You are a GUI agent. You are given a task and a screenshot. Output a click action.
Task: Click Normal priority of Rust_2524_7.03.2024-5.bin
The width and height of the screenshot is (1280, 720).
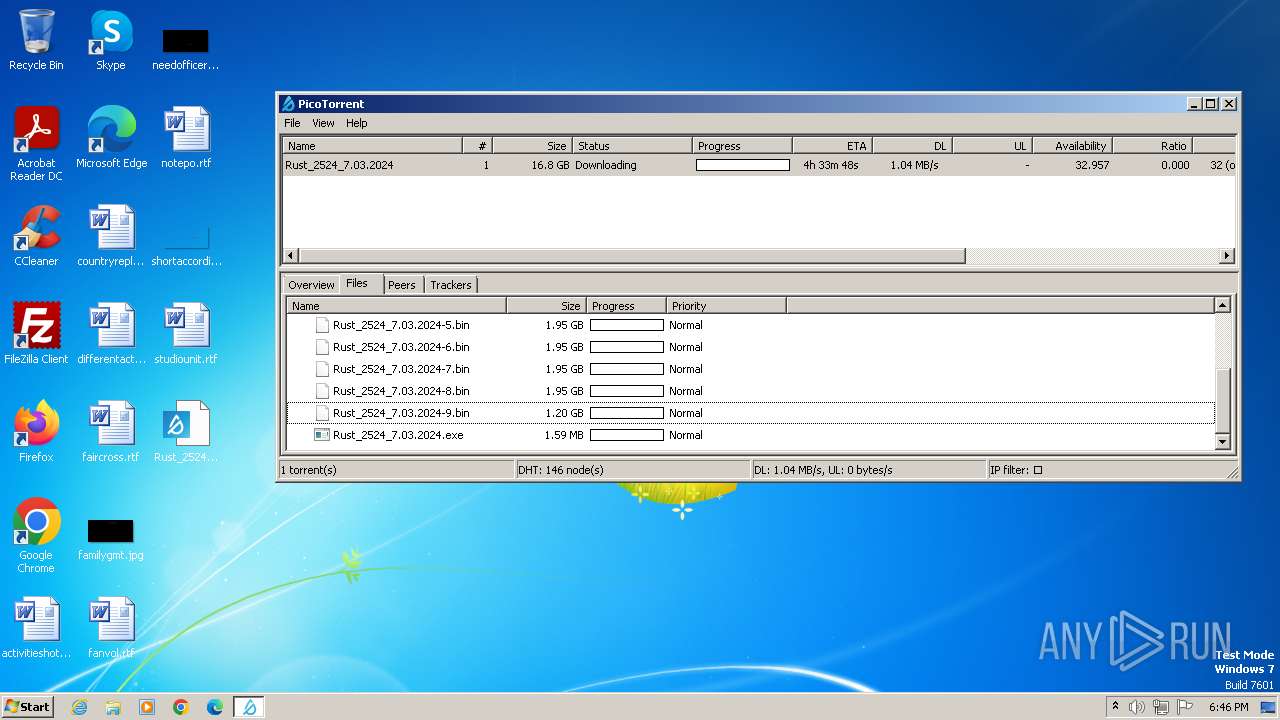tap(686, 325)
